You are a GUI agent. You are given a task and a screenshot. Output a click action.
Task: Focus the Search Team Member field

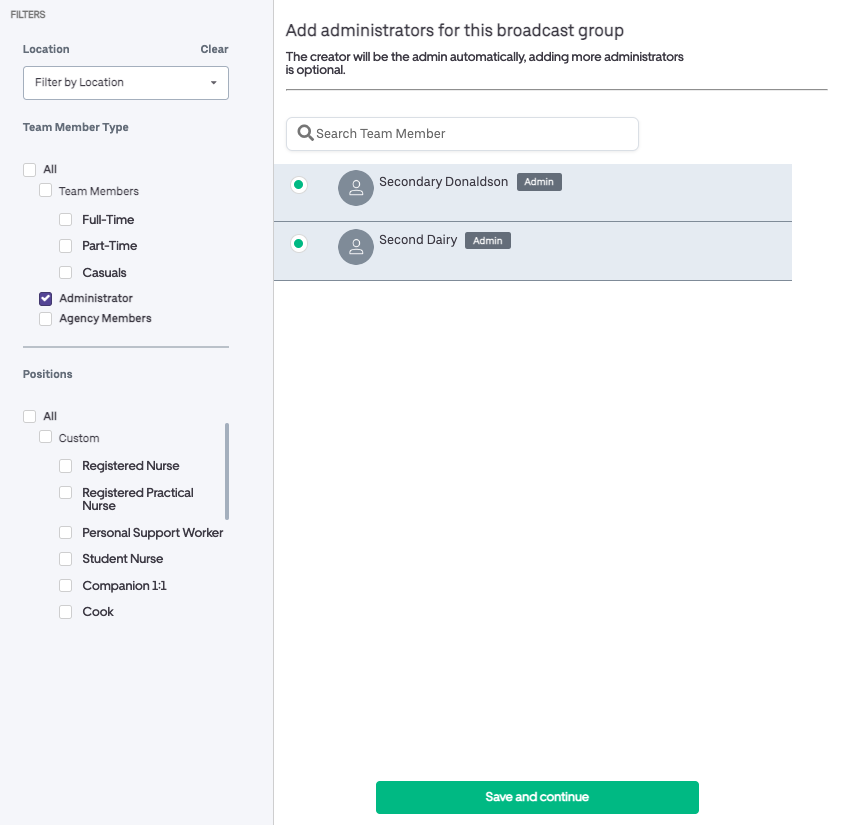pos(462,134)
